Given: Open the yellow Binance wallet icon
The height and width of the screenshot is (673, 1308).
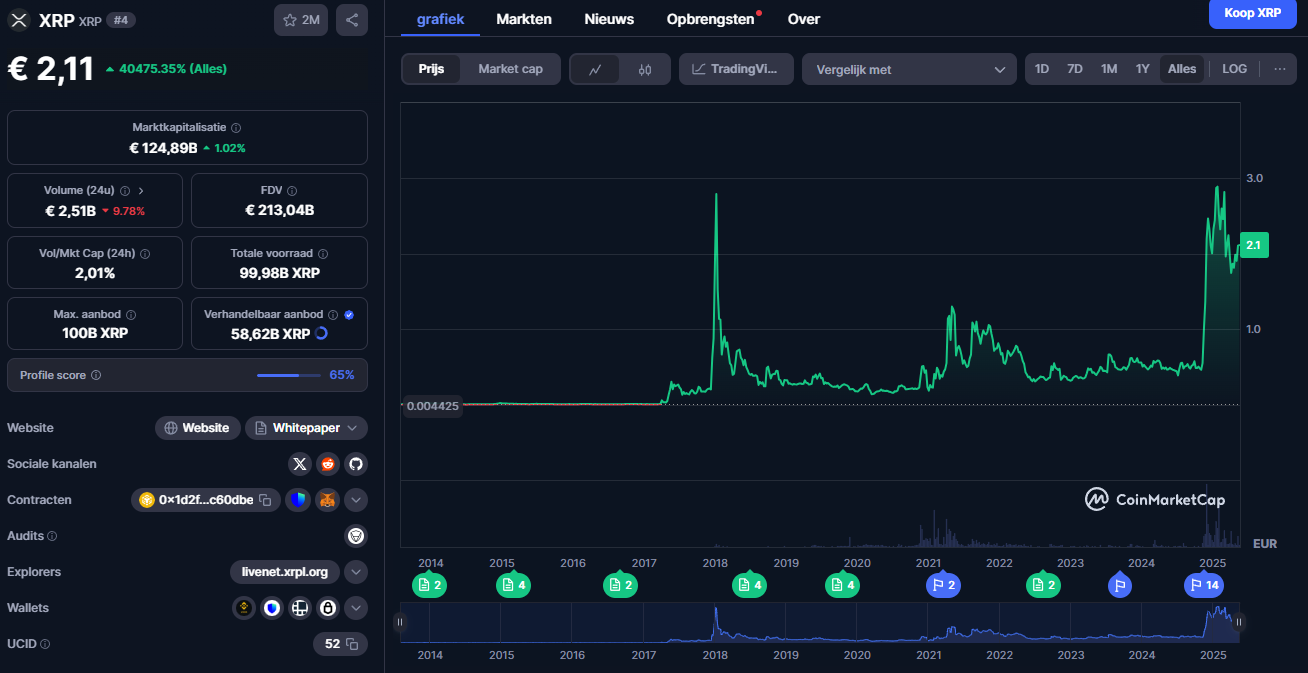Looking at the screenshot, I should pos(244,608).
